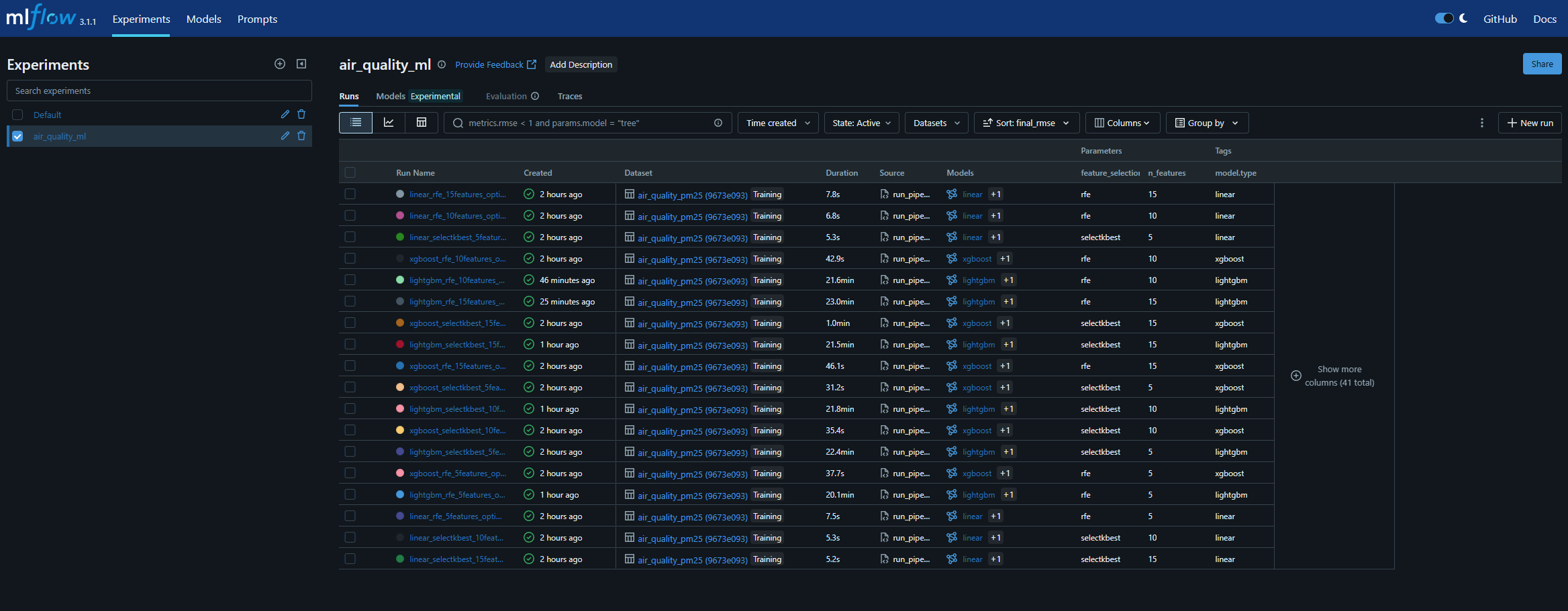Open the Docs link
This screenshot has width=1568, height=611.
1545,19
